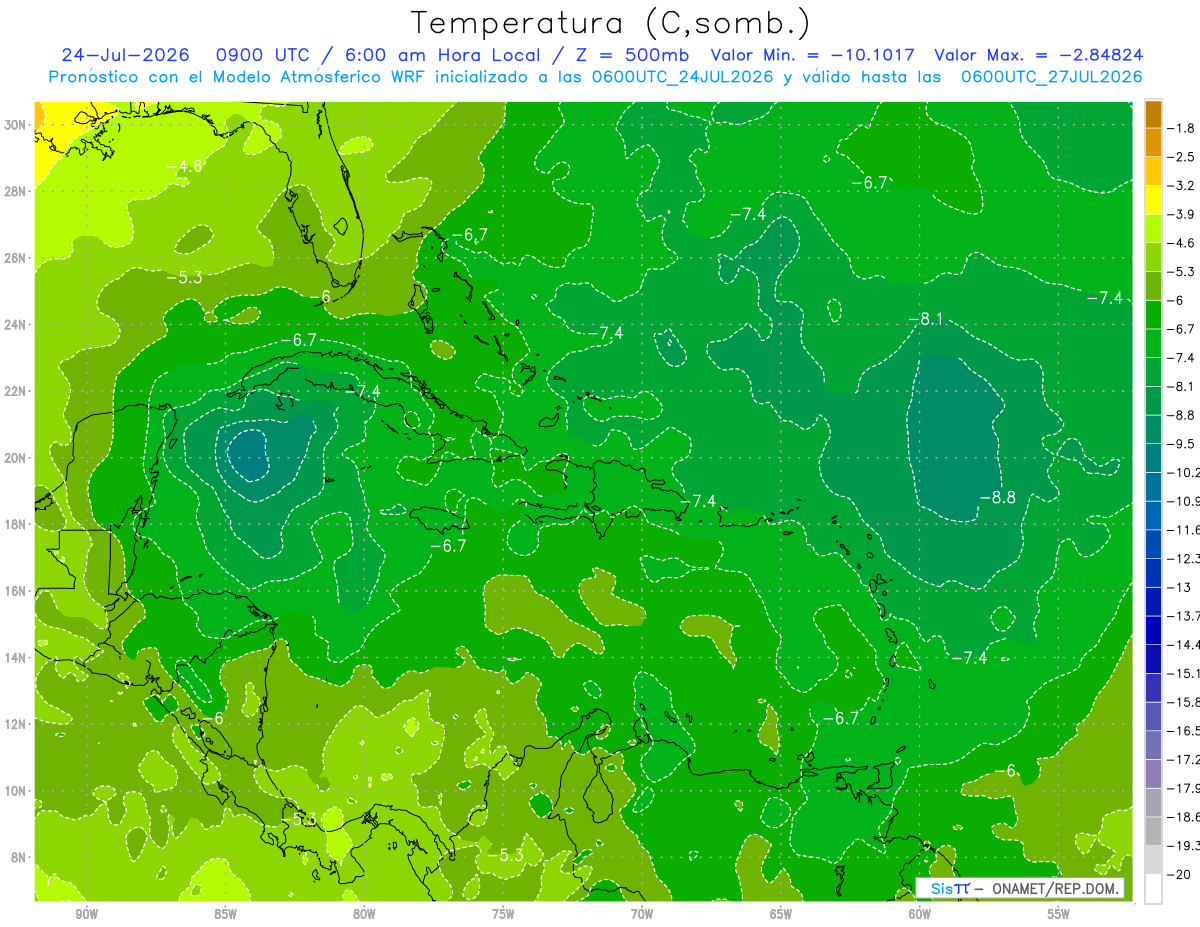Viewport: 1200px width, 927px height.
Task: Click the "70W" longitude axis label
Action: click(642, 915)
